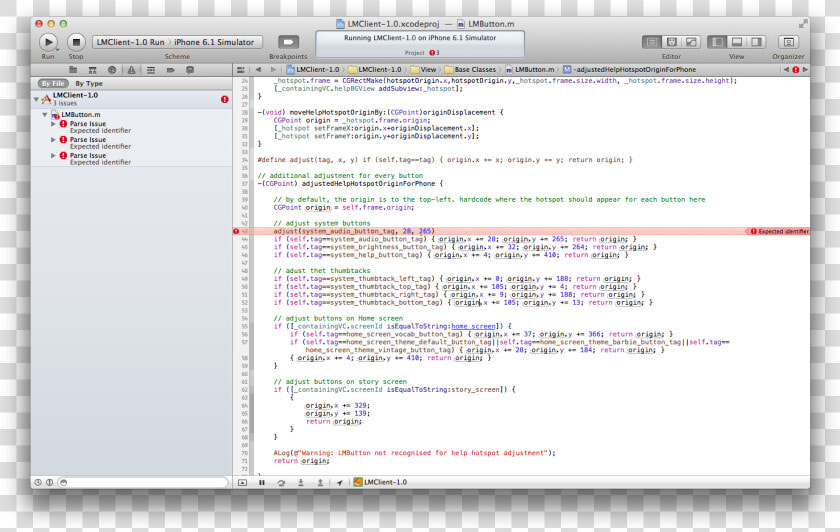Go forward in editor history
Image resolution: width=840 pixels, height=532 pixels.
pyautogui.click(x=273, y=70)
